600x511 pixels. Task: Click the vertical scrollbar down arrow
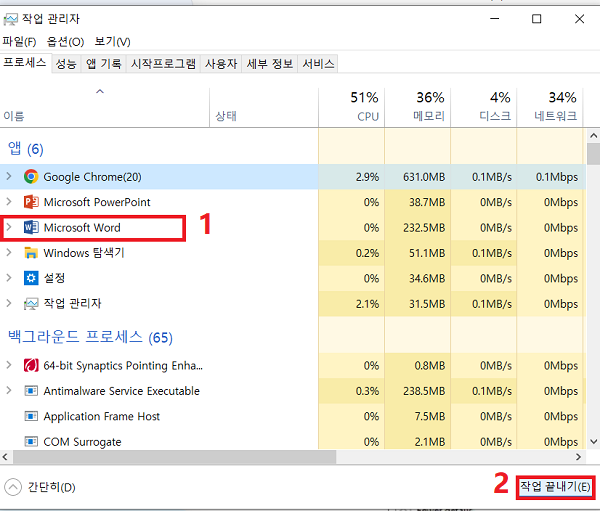(x=593, y=442)
